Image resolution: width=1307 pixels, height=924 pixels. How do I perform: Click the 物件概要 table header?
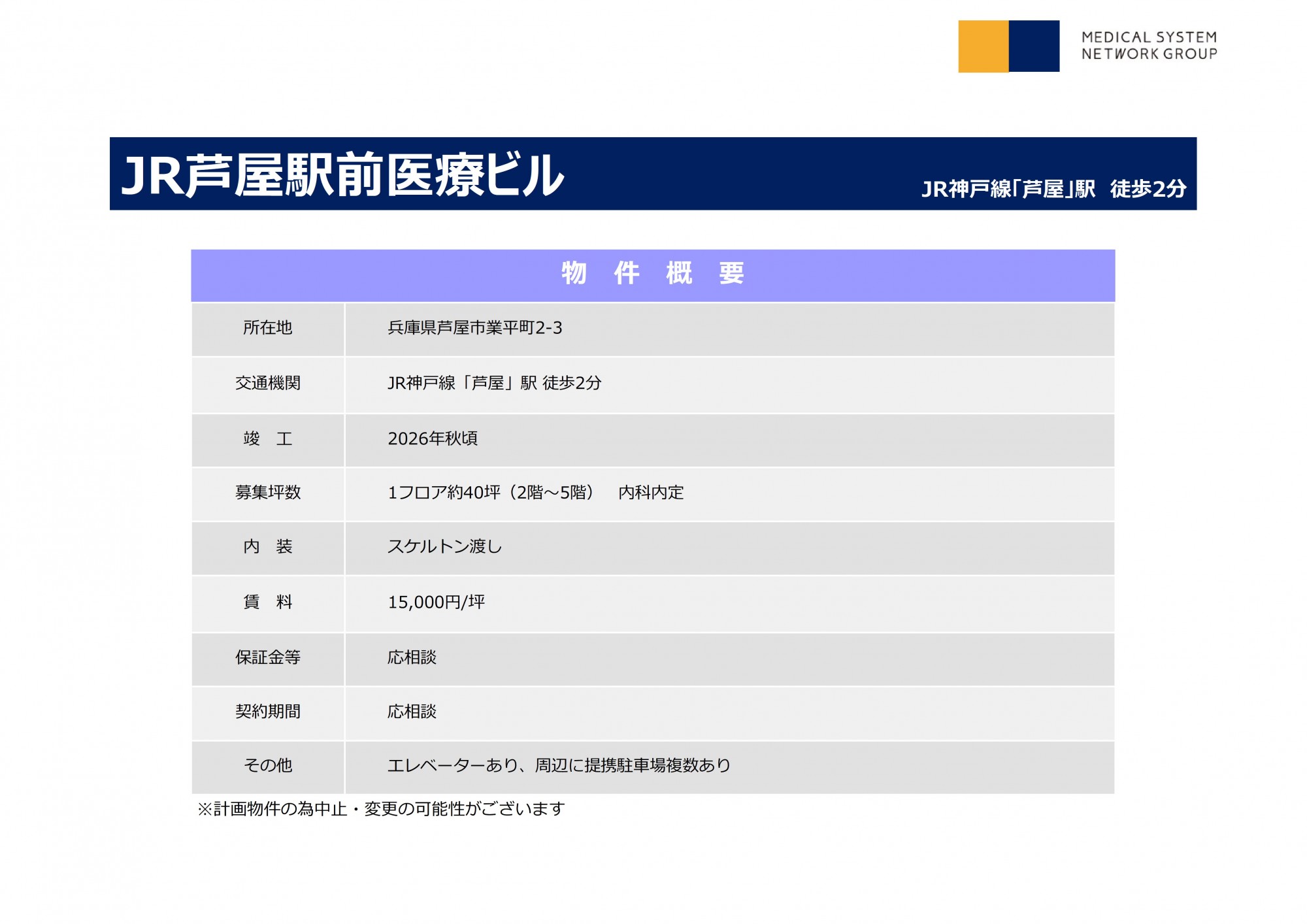(x=652, y=274)
